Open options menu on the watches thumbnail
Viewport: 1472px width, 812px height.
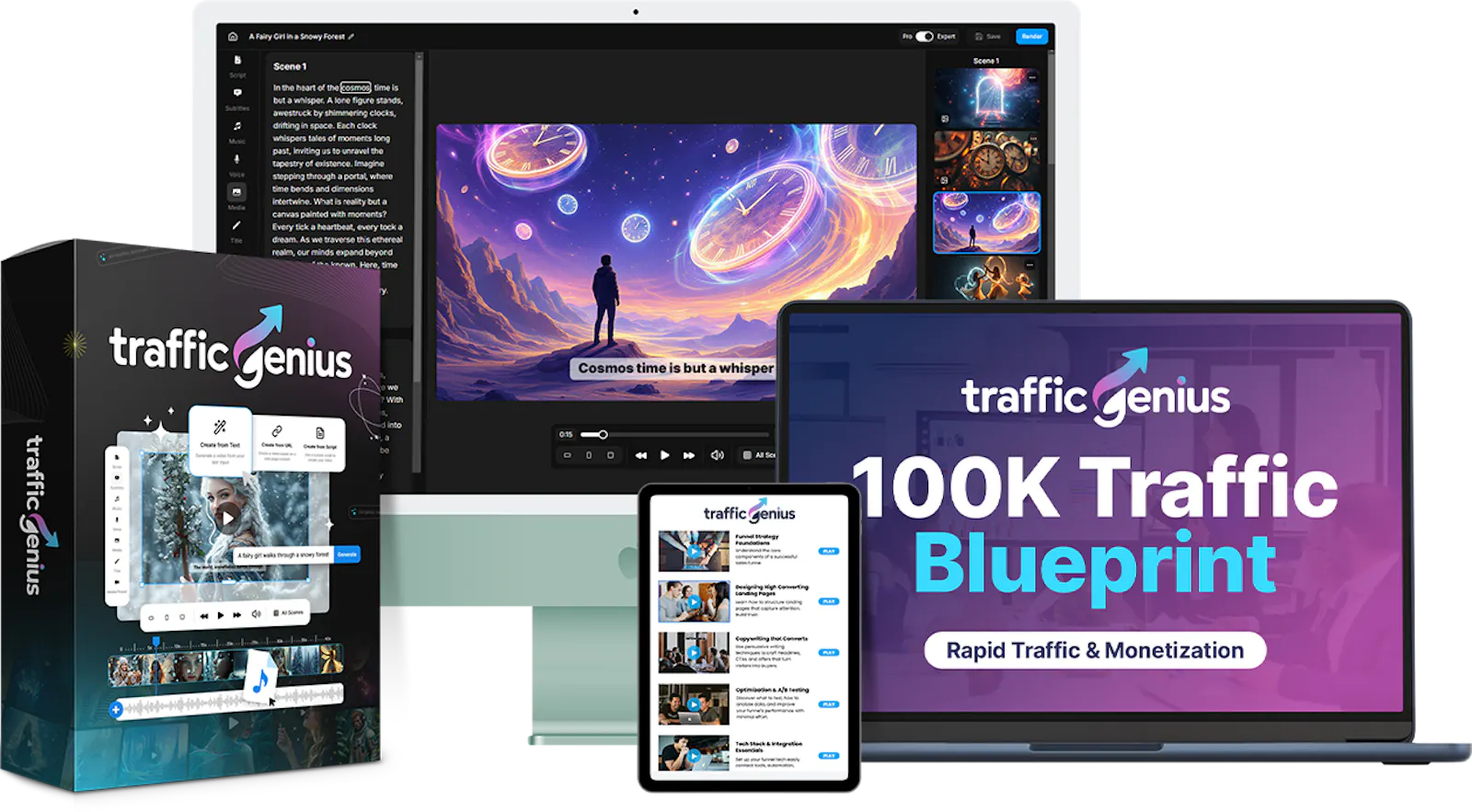click(x=1032, y=139)
